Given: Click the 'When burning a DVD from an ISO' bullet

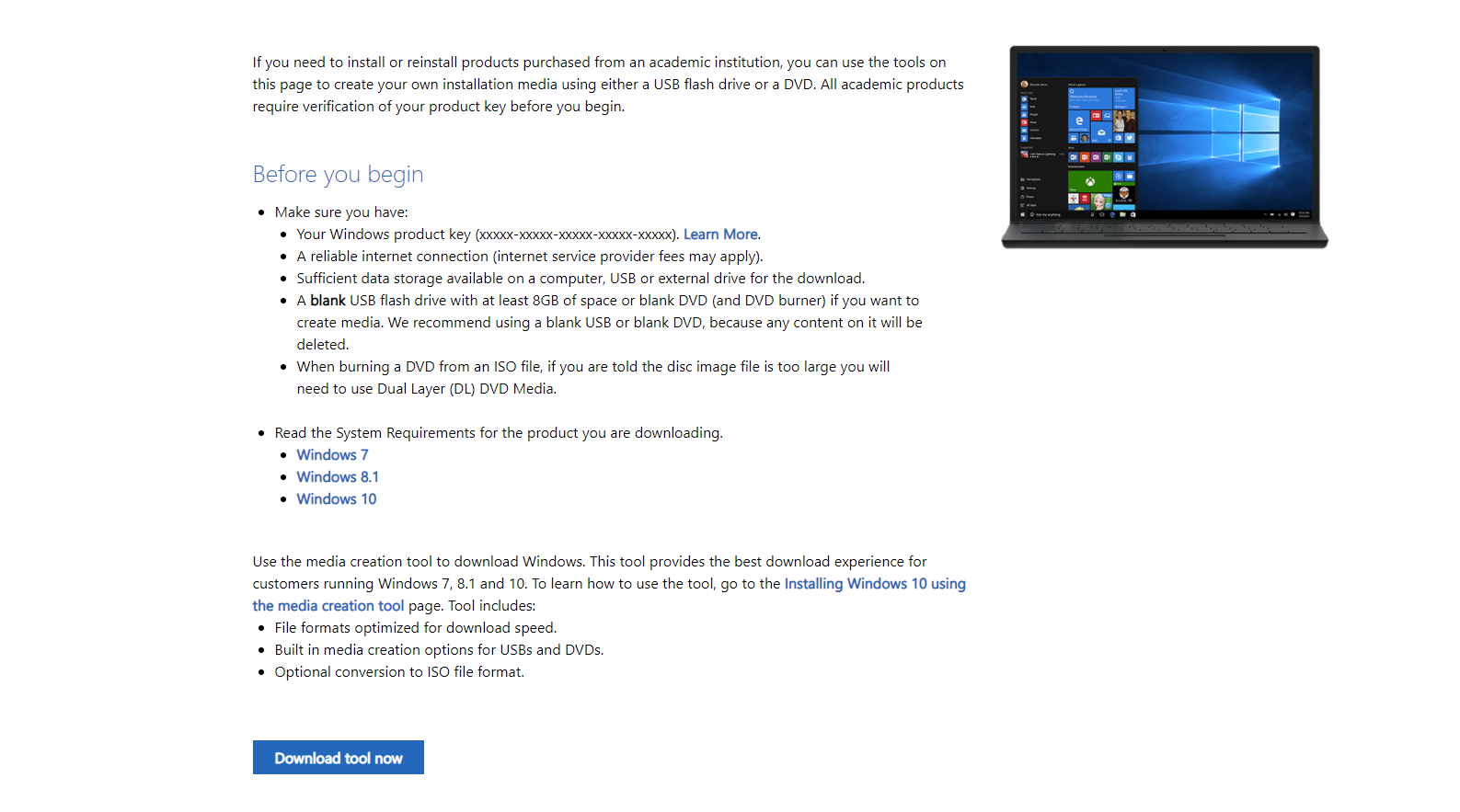Looking at the screenshot, I should click(x=593, y=378).
